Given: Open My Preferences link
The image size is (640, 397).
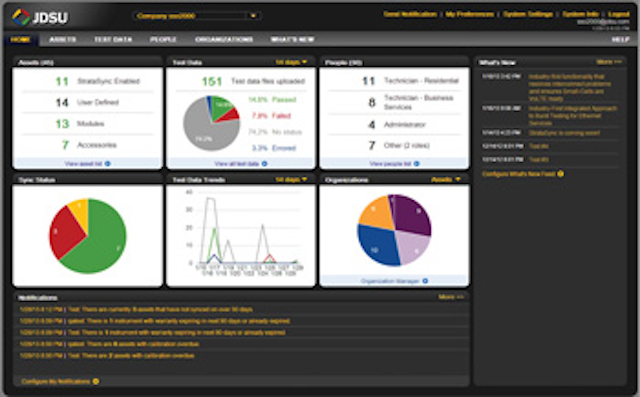Looking at the screenshot, I should (x=469, y=14).
